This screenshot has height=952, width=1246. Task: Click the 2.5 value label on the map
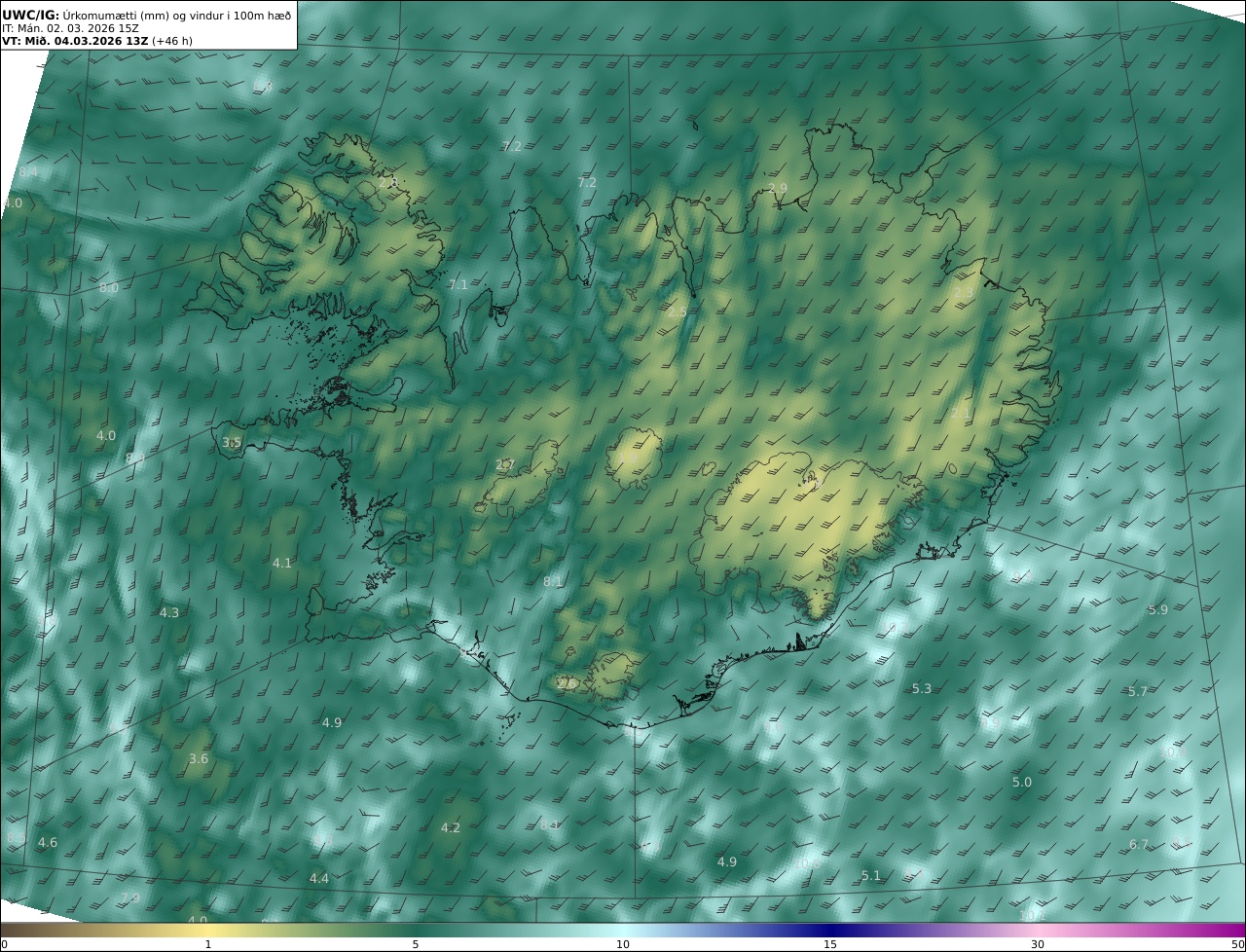(677, 311)
